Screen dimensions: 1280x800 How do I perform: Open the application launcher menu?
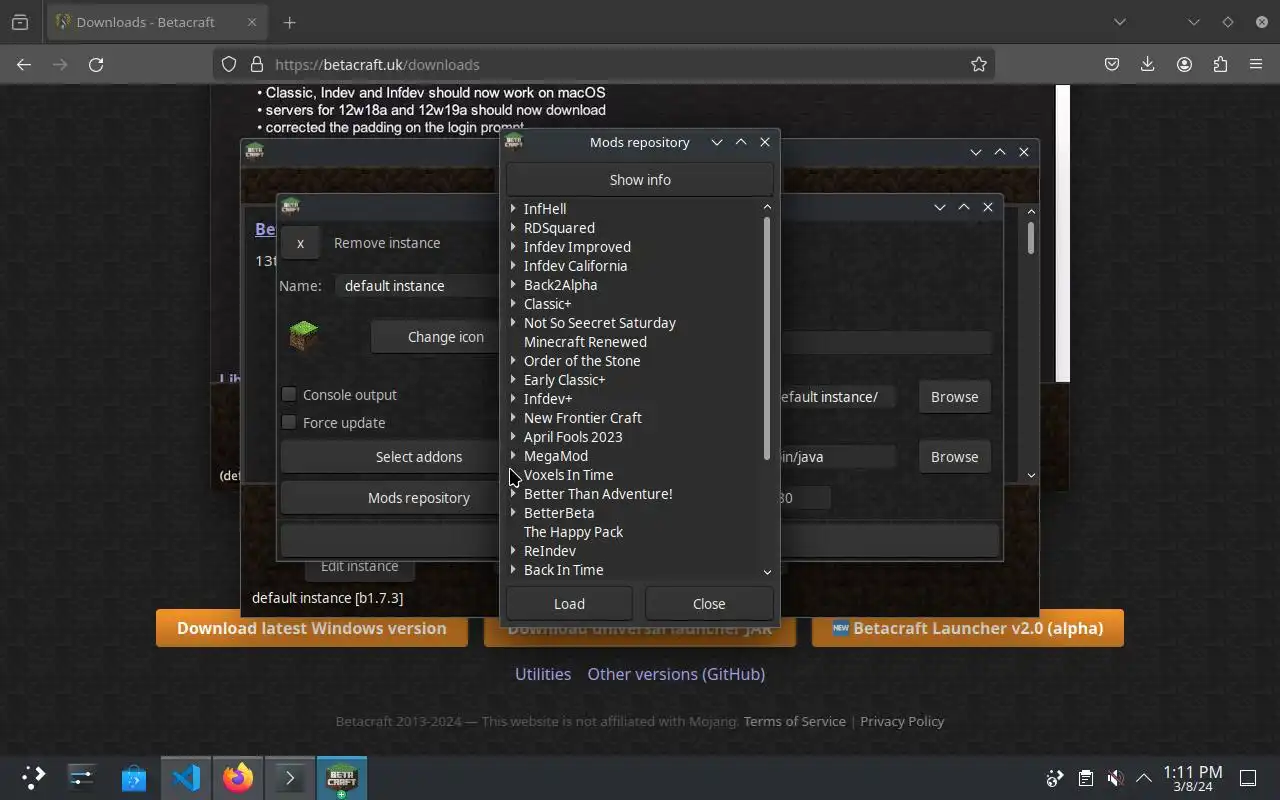(34, 778)
